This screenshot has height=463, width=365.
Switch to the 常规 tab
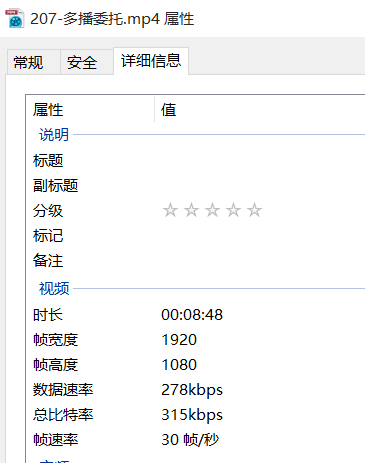pos(34,62)
